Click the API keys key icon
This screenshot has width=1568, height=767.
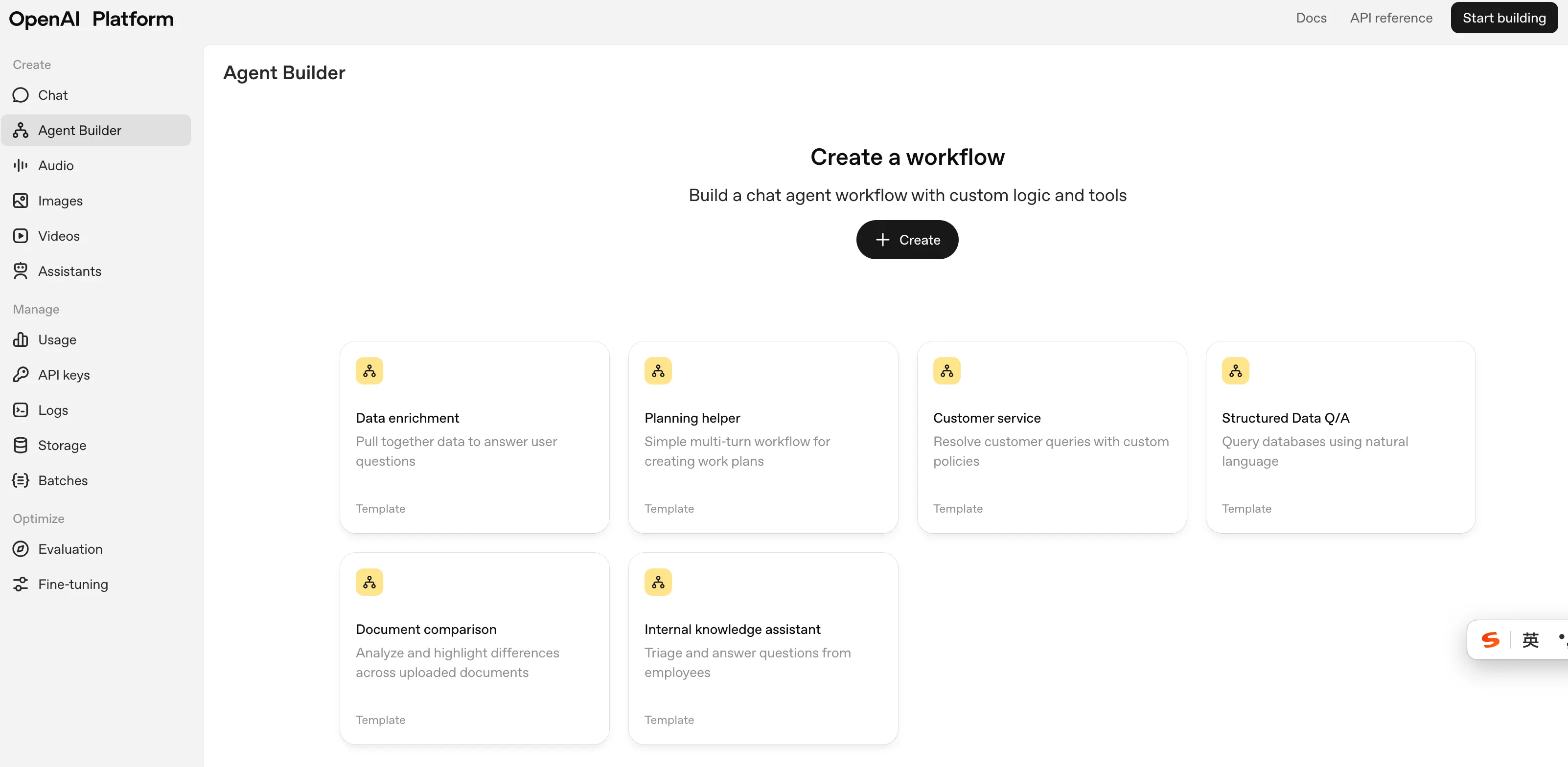tap(21, 375)
